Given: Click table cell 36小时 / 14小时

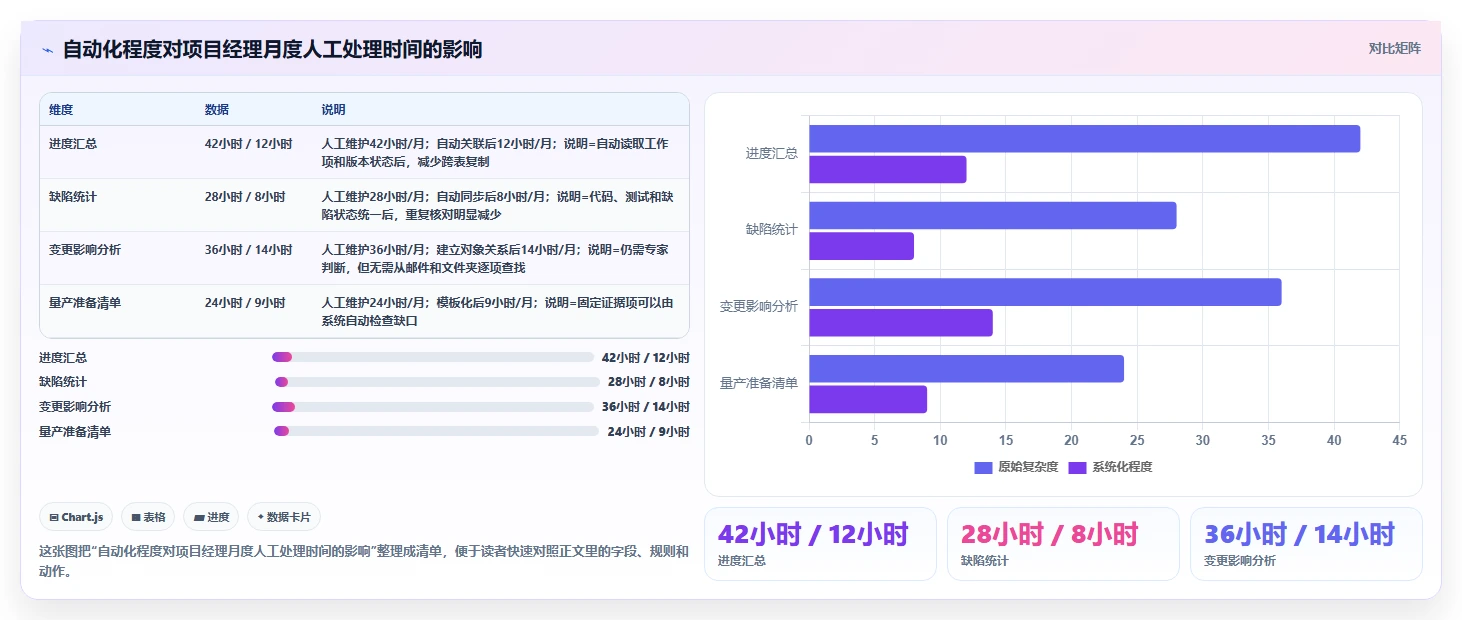Looking at the screenshot, I should click(x=248, y=249).
